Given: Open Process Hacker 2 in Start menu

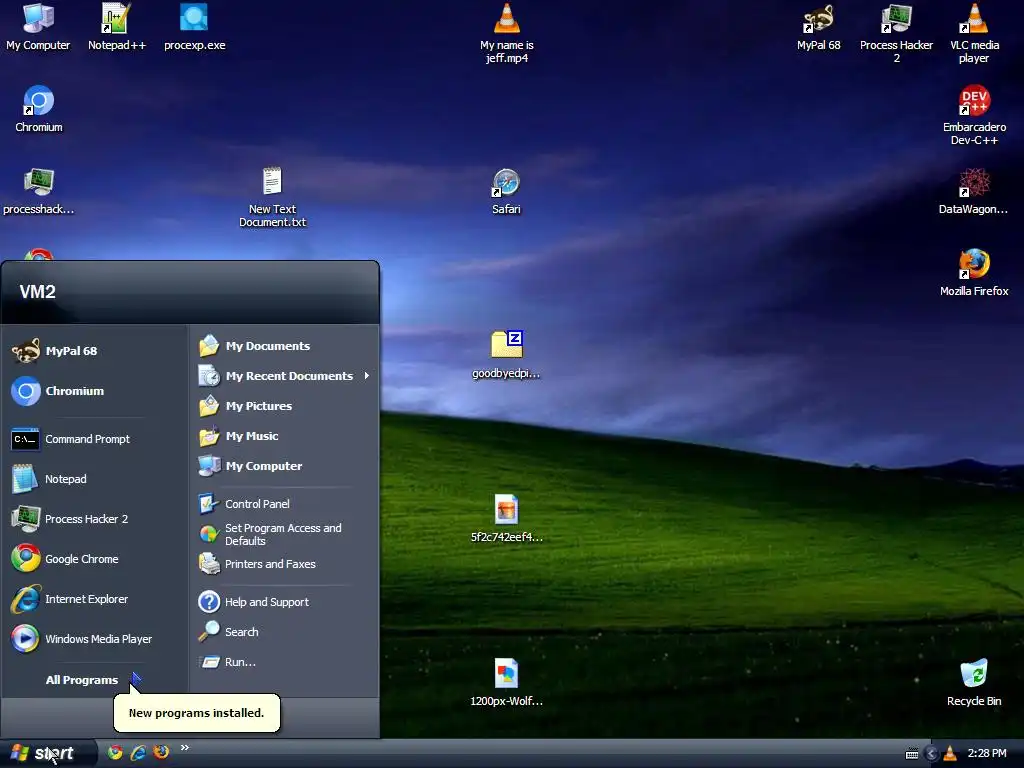Looking at the screenshot, I should click(94, 519).
